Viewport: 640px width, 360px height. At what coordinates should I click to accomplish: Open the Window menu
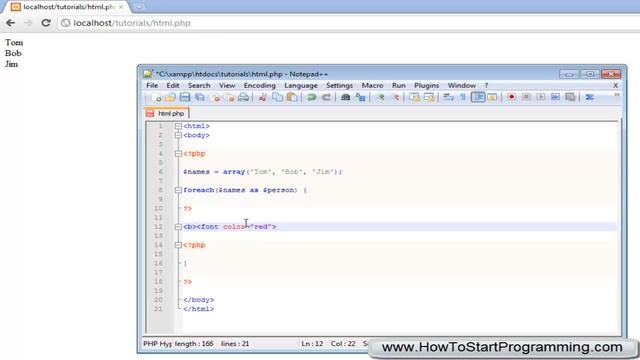pos(462,85)
